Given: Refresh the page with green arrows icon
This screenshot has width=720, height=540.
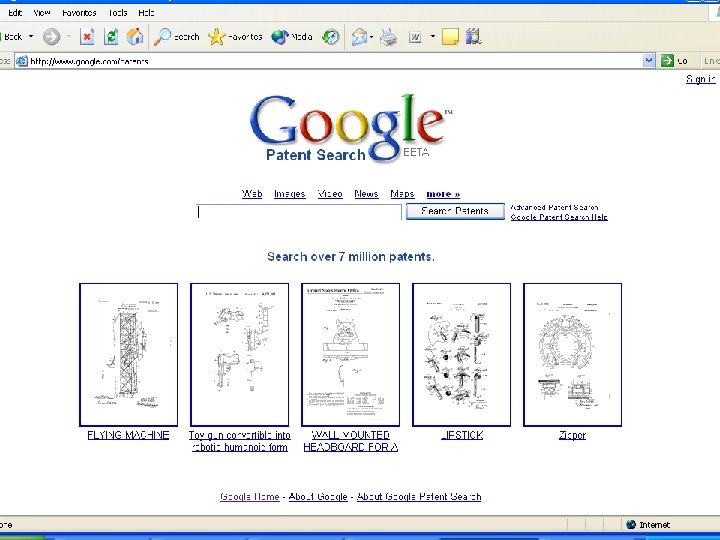Looking at the screenshot, I should tap(111, 37).
